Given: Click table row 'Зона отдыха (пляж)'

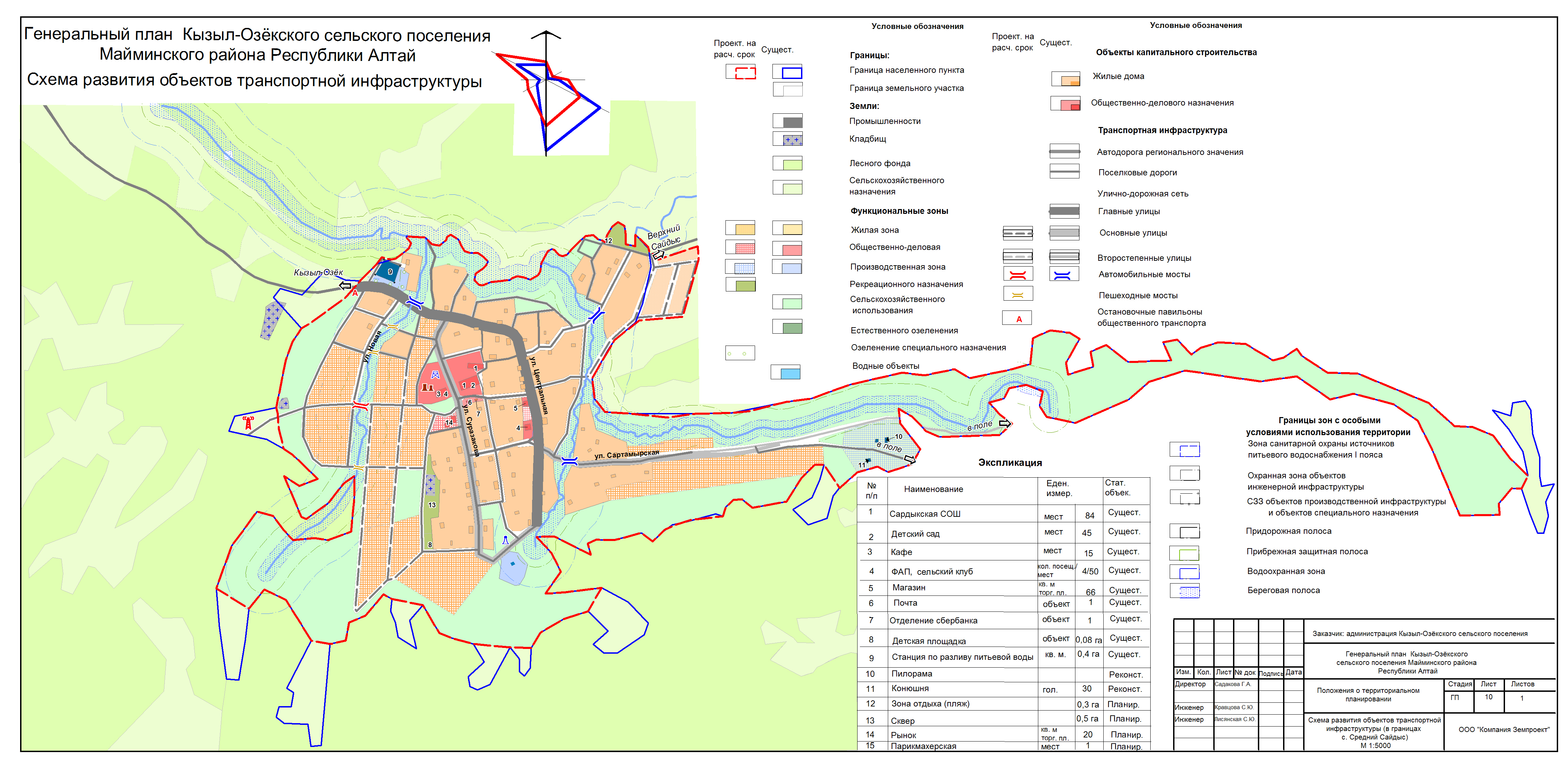Looking at the screenshot, I should 1004,704.
